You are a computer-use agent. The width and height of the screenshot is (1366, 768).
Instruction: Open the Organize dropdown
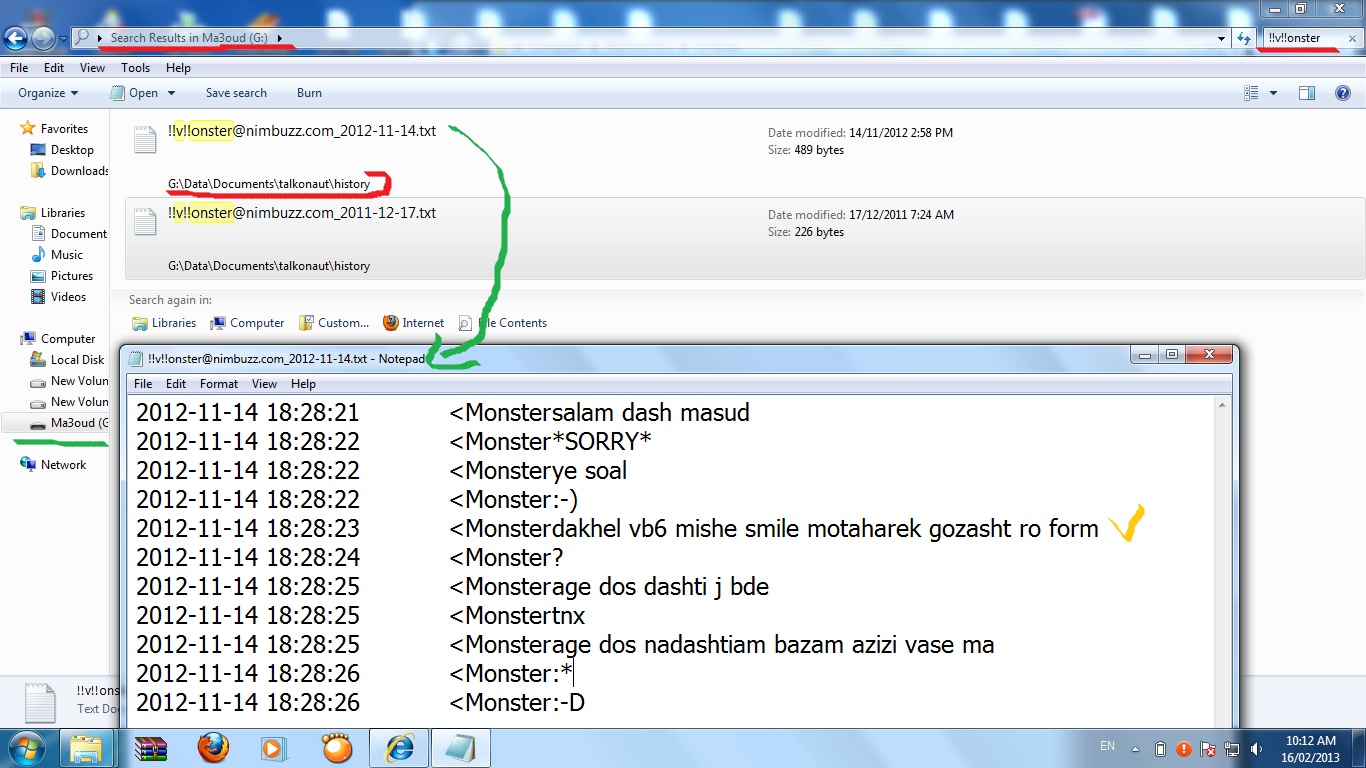[48, 93]
